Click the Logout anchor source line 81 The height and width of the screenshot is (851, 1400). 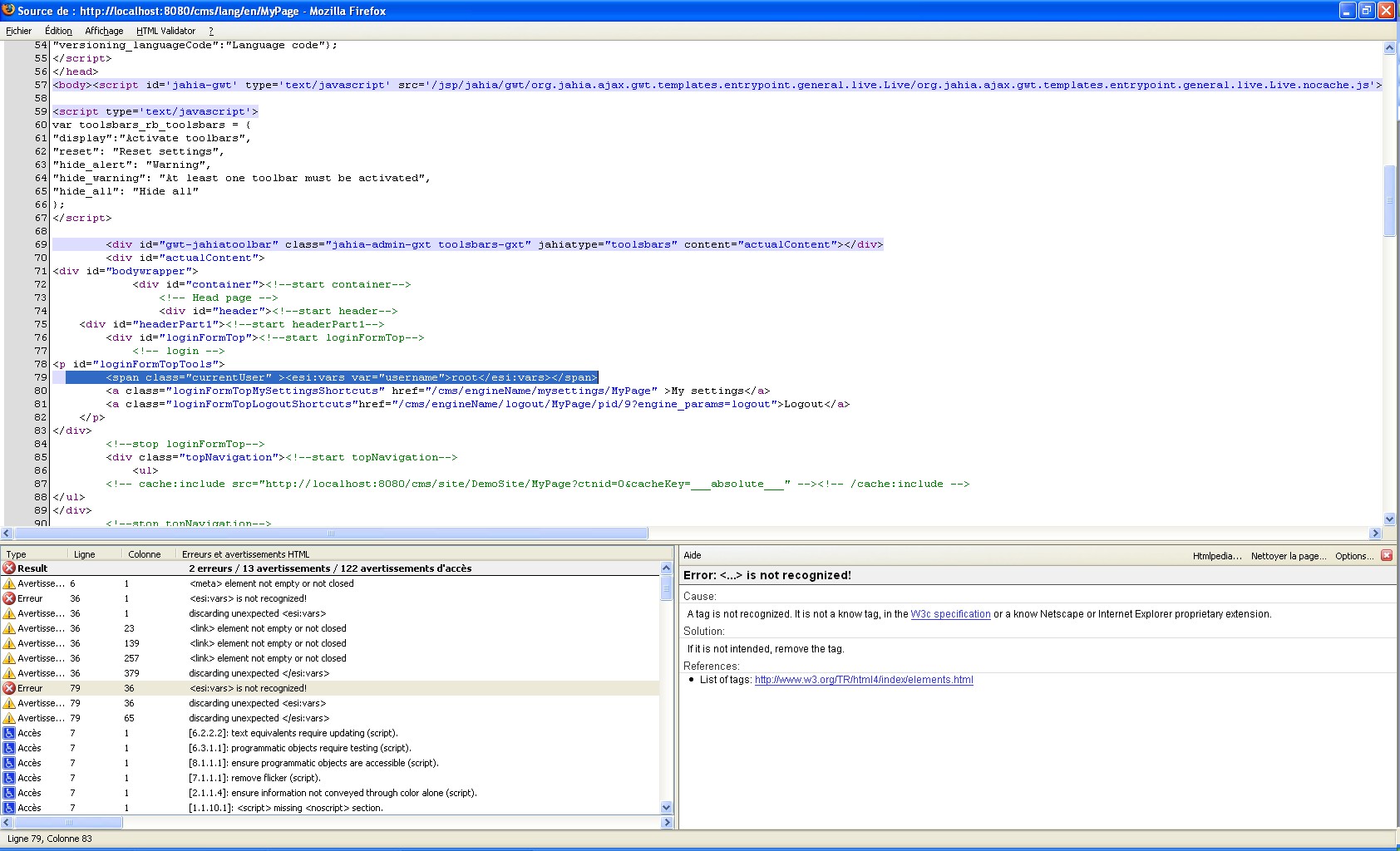(478, 404)
